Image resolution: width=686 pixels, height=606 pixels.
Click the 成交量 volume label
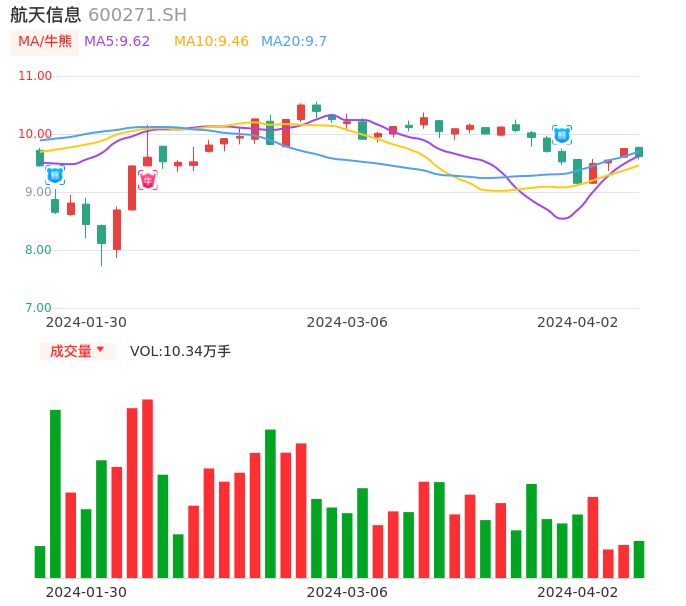tap(70, 351)
